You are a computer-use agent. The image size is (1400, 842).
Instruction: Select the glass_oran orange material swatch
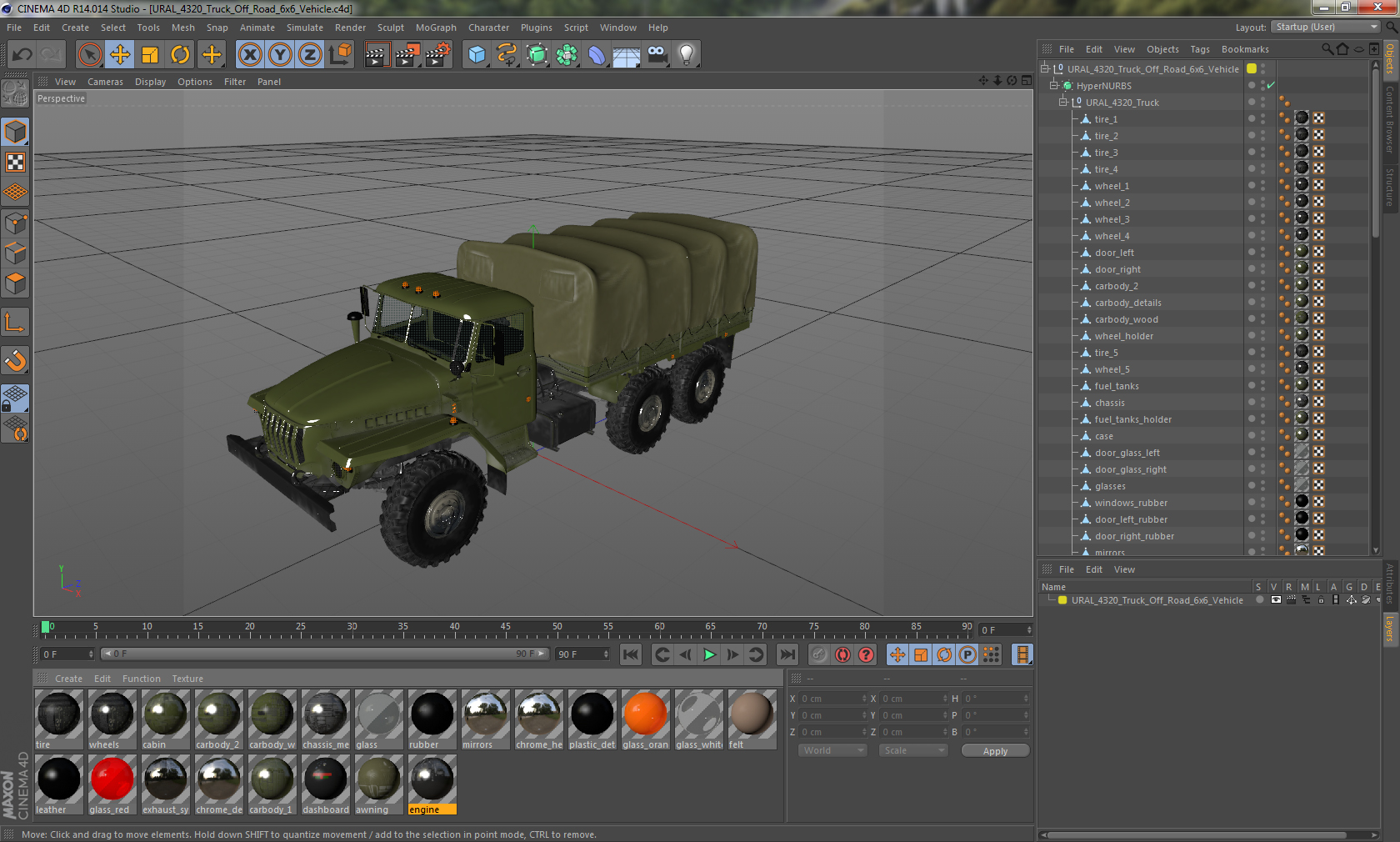pos(646,719)
